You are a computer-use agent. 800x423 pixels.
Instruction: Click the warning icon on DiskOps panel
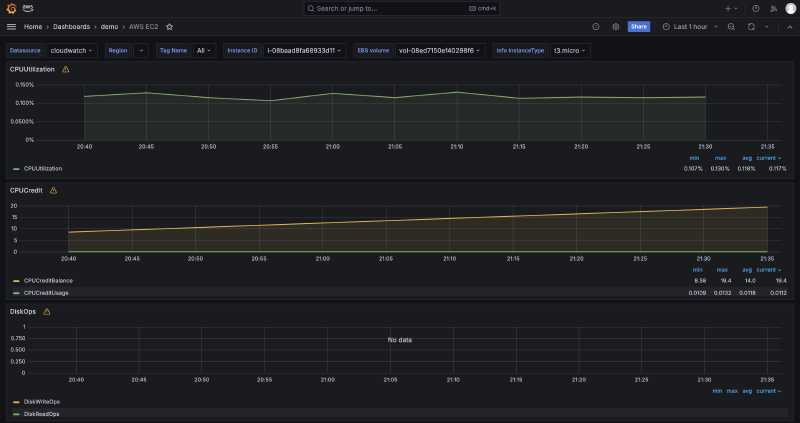46,311
